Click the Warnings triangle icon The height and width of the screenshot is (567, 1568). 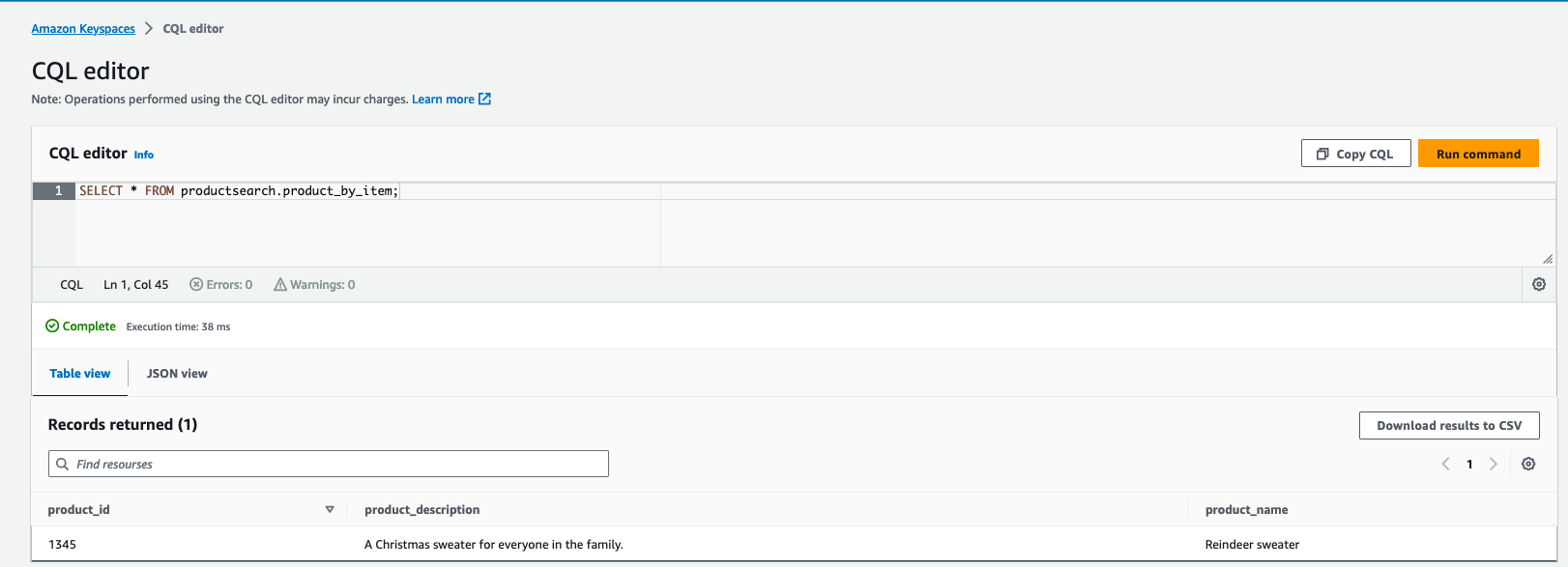click(280, 284)
